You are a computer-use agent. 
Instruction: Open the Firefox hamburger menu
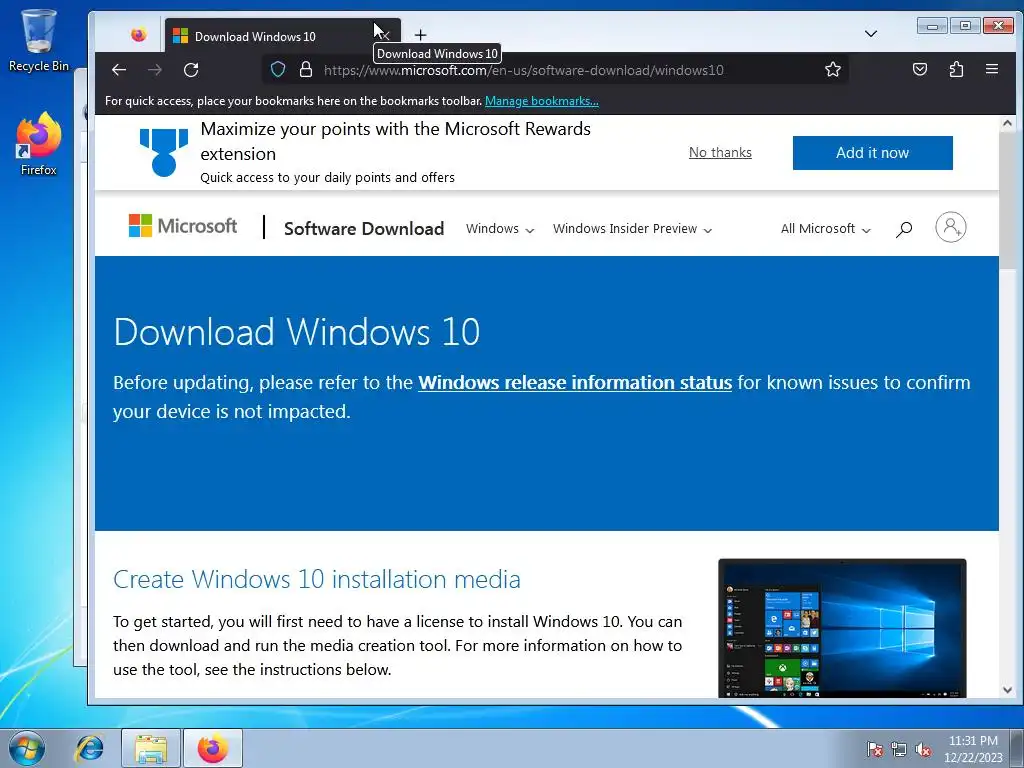tap(992, 69)
